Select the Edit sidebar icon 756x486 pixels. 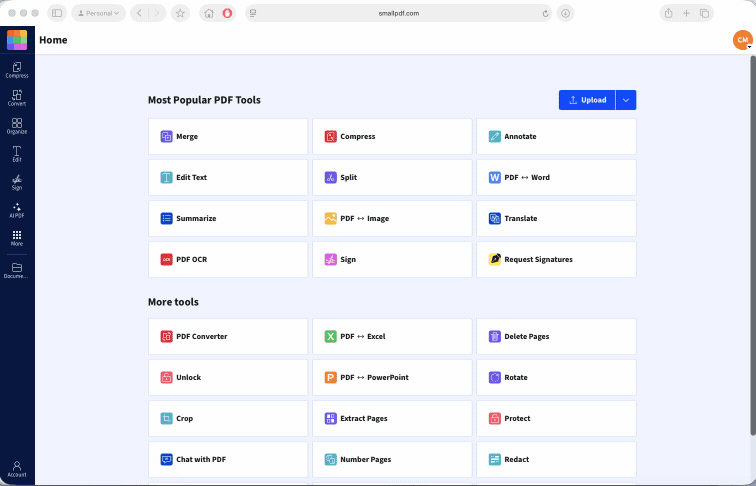pos(17,154)
